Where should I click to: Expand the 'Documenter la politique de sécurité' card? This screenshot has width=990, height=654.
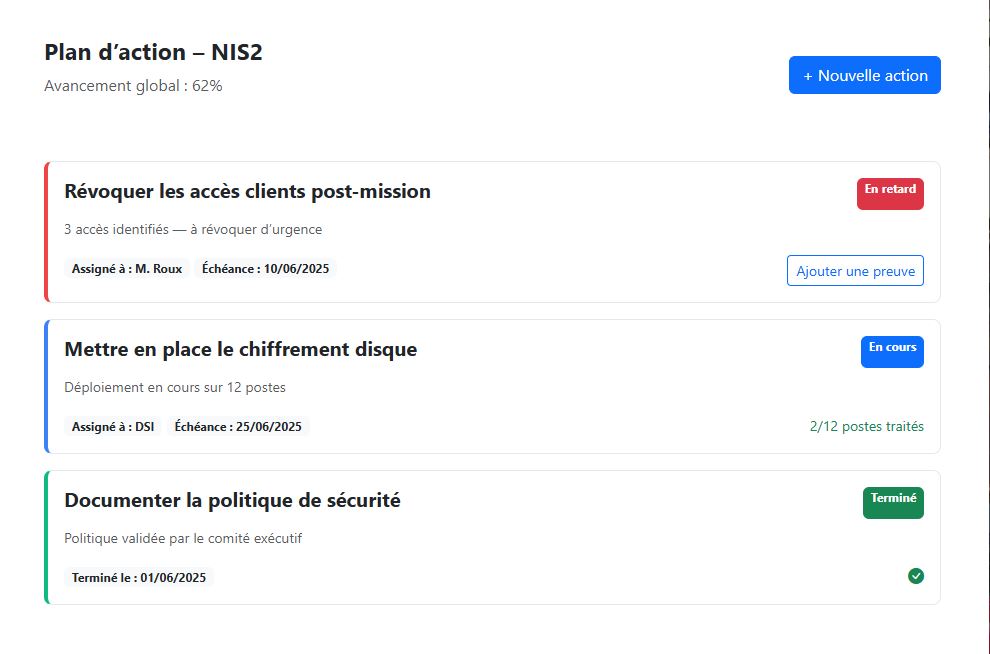pos(232,500)
